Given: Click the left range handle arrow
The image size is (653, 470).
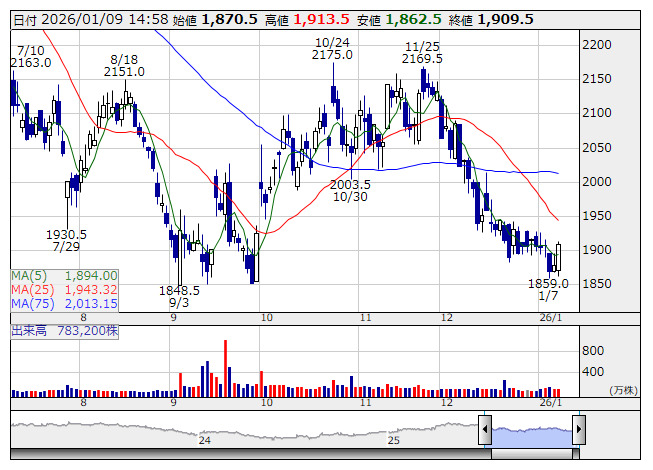Looking at the screenshot, I should point(485,429).
